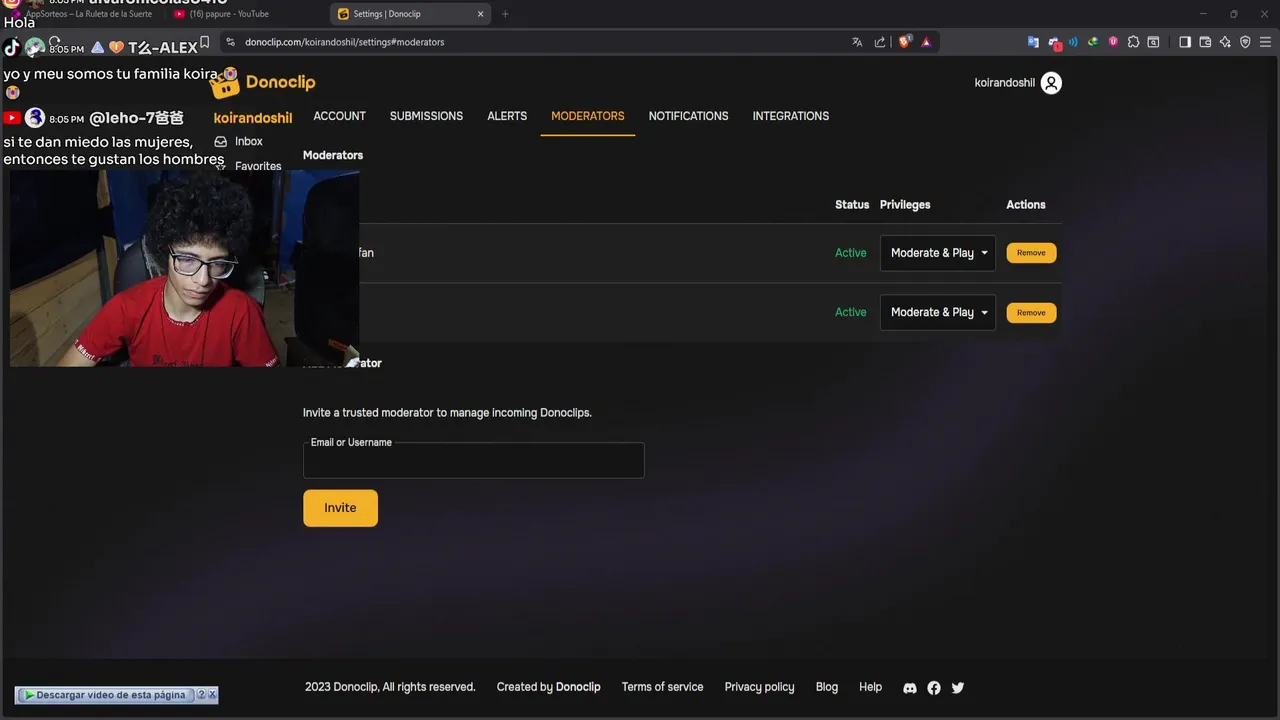
Task: Click the webcam video overlay thumbnail
Action: [x=184, y=268]
